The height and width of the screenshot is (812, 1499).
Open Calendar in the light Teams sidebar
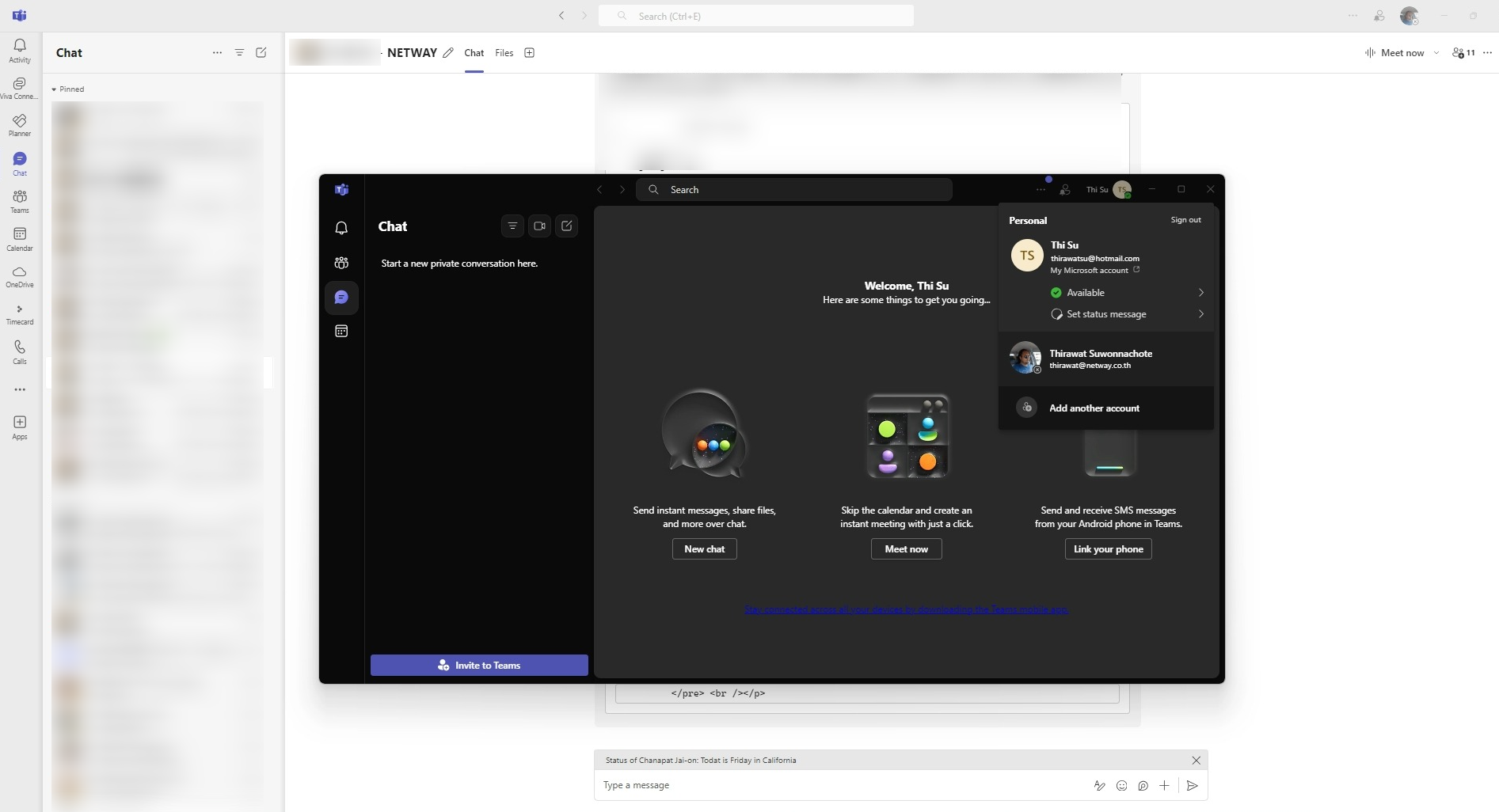20,239
